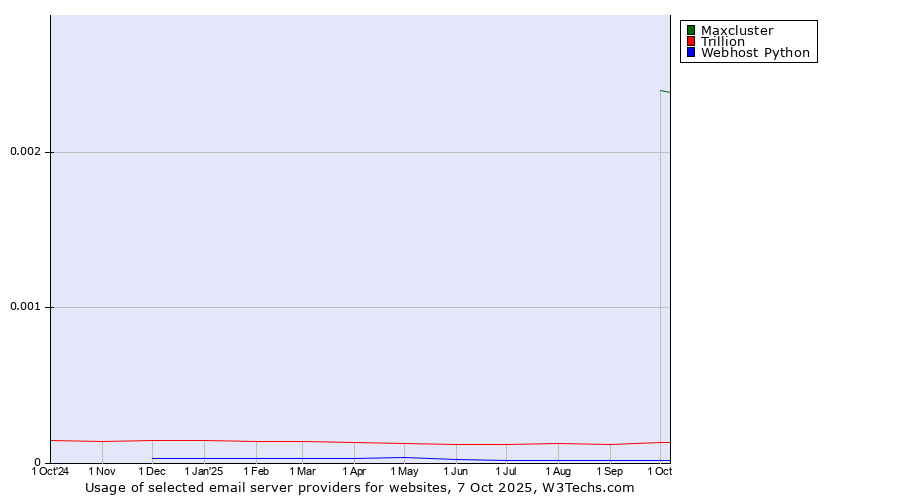Click the green Maxcluster line segment at top right

click(x=665, y=91)
